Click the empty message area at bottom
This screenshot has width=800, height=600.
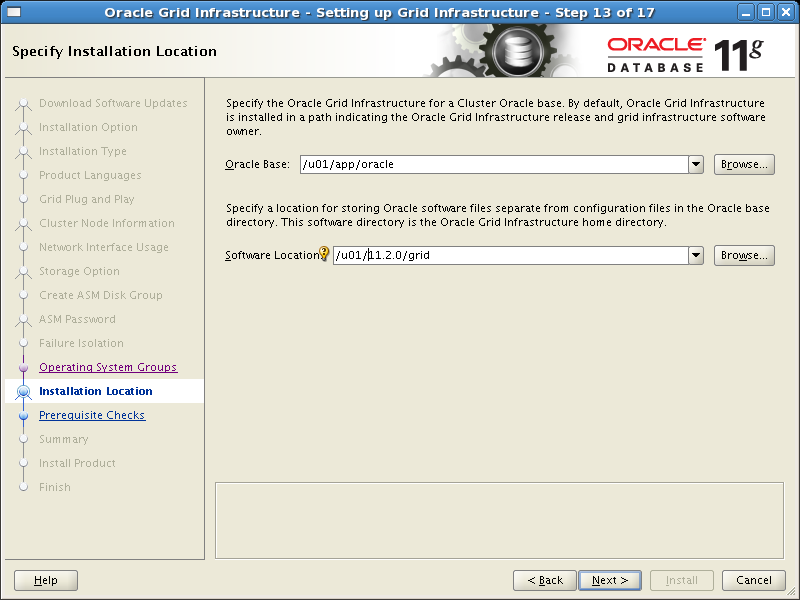[499, 520]
